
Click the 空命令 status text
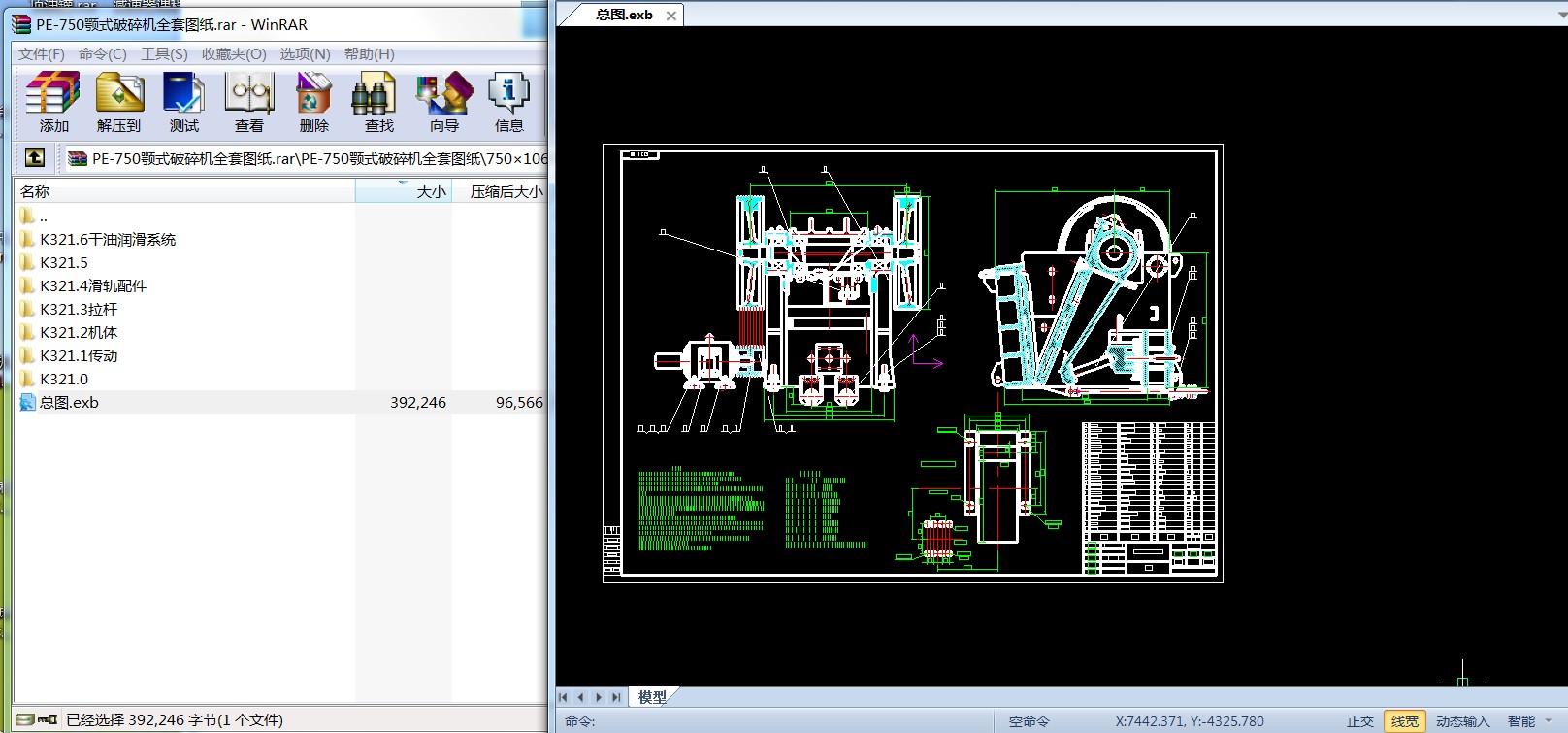pyautogui.click(x=1029, y=721)
